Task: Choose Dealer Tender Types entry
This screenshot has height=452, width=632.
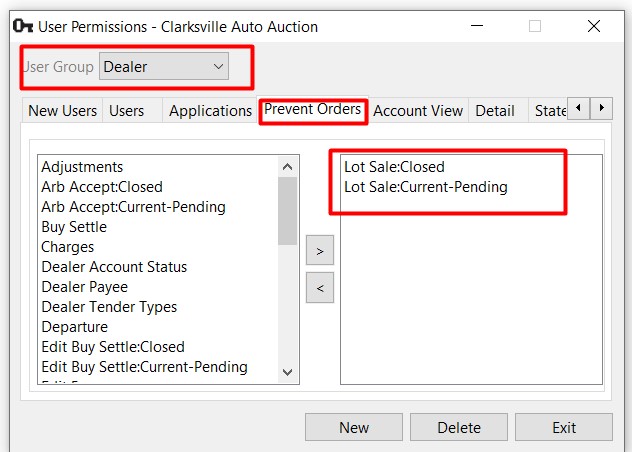Action: (x=109, y=307)
